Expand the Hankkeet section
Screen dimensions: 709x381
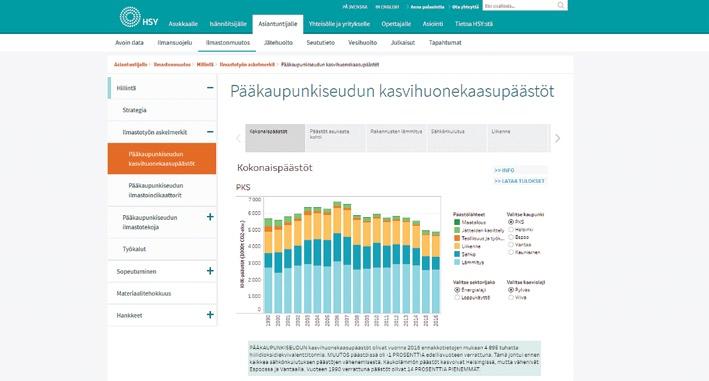pyautogui.click(x=210, y=315)
